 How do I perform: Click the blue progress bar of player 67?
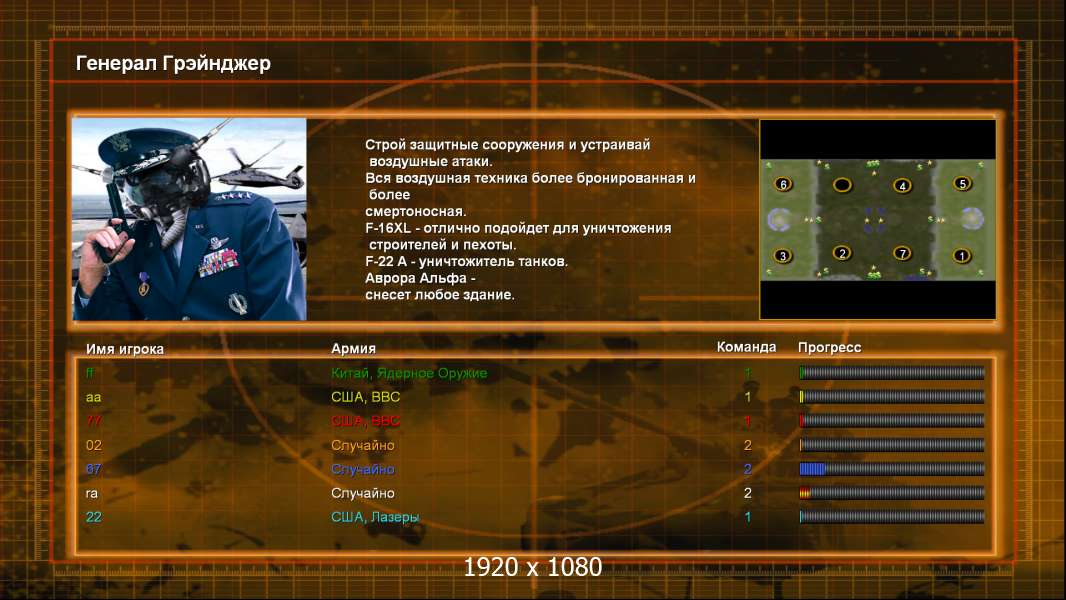(892, 469)
